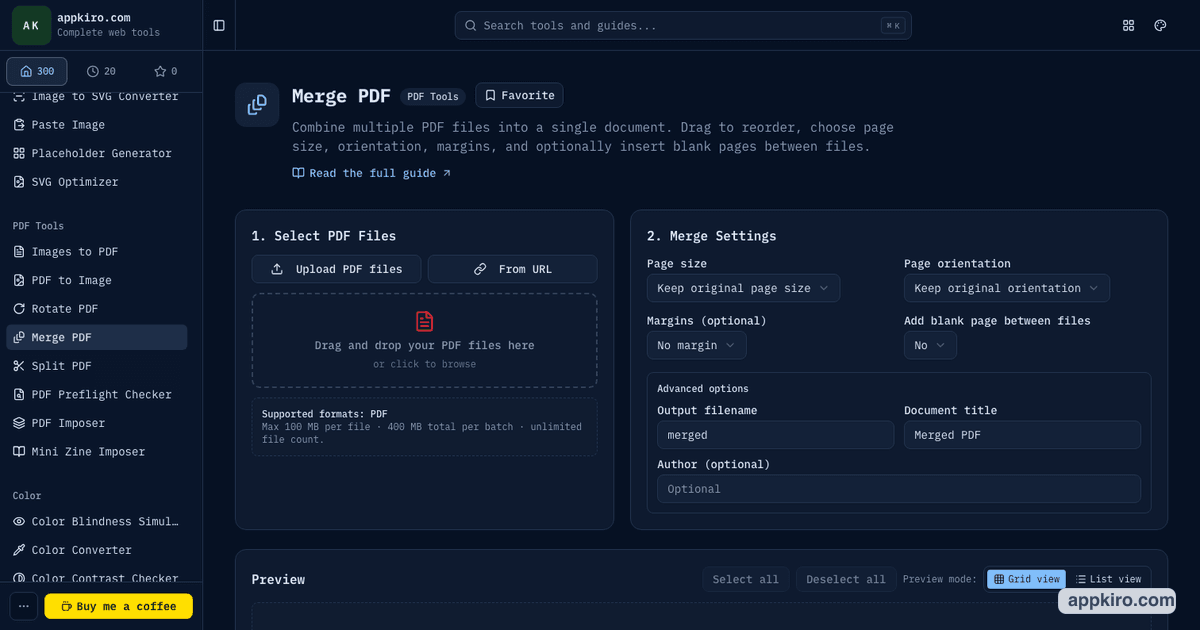Open the Add blank page dropdown

930,345
